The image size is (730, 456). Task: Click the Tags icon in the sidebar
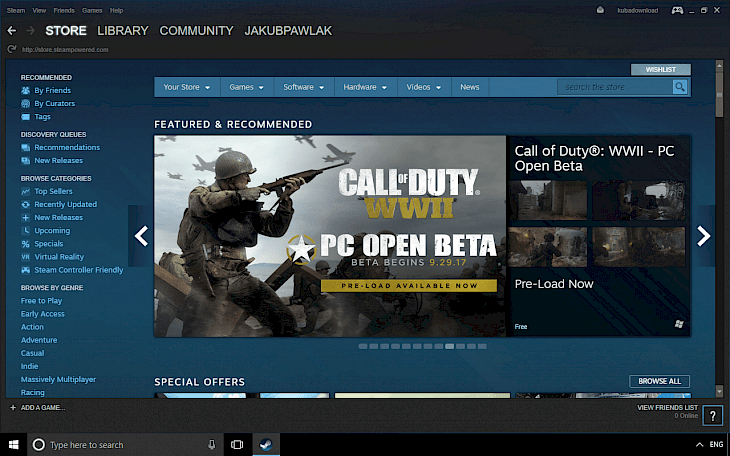(26, 116)
